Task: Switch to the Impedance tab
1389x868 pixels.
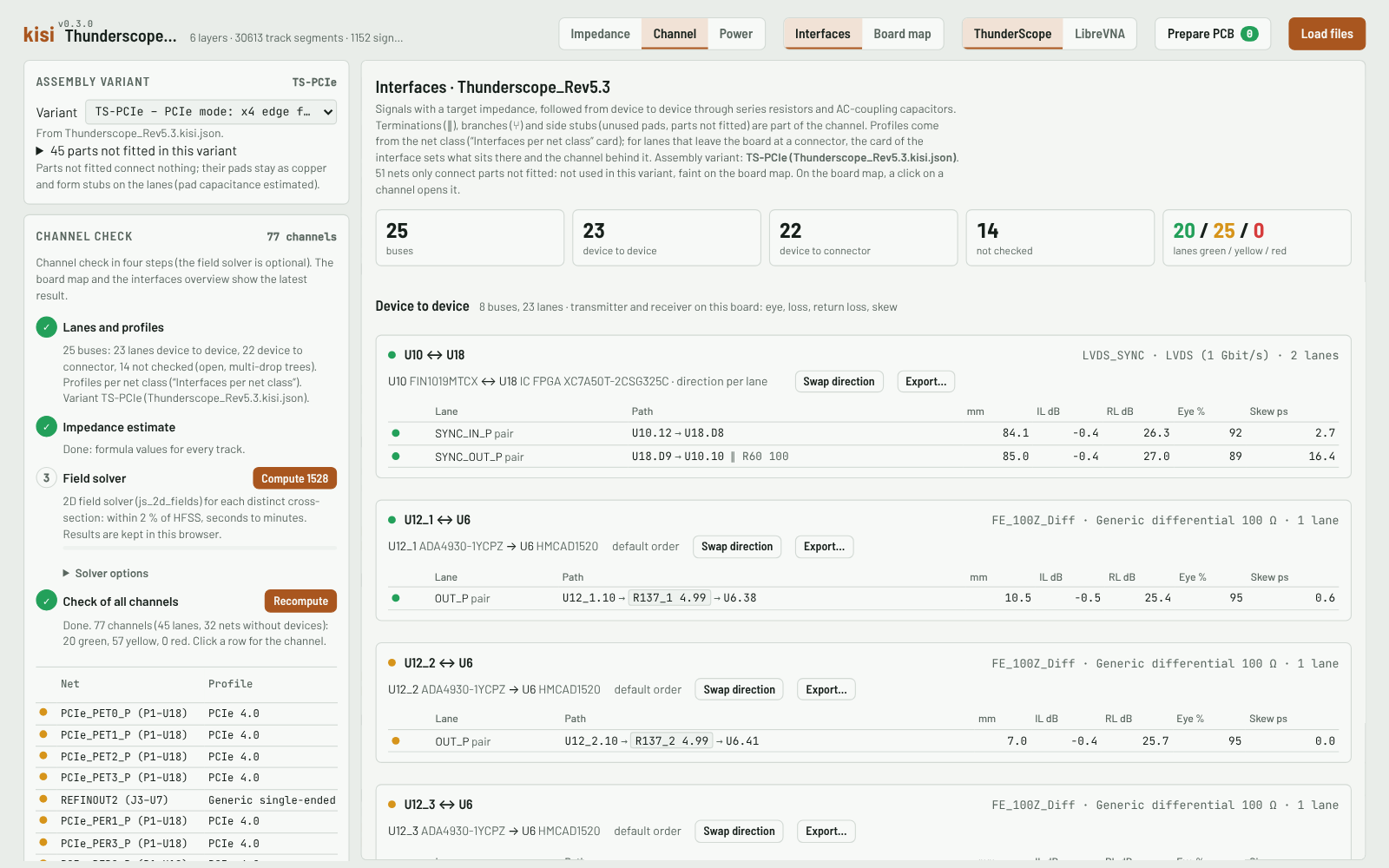Action: click(600, 34)
